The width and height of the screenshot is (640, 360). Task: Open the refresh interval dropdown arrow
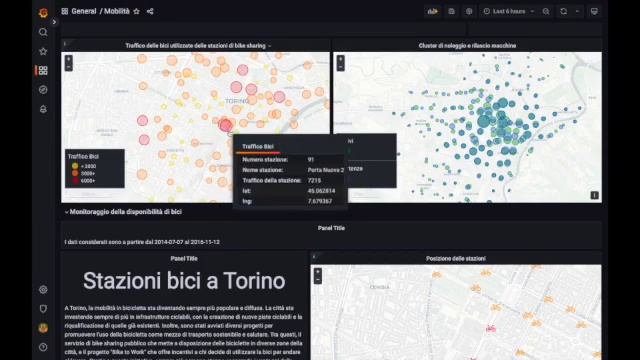[x=577, y=11]
